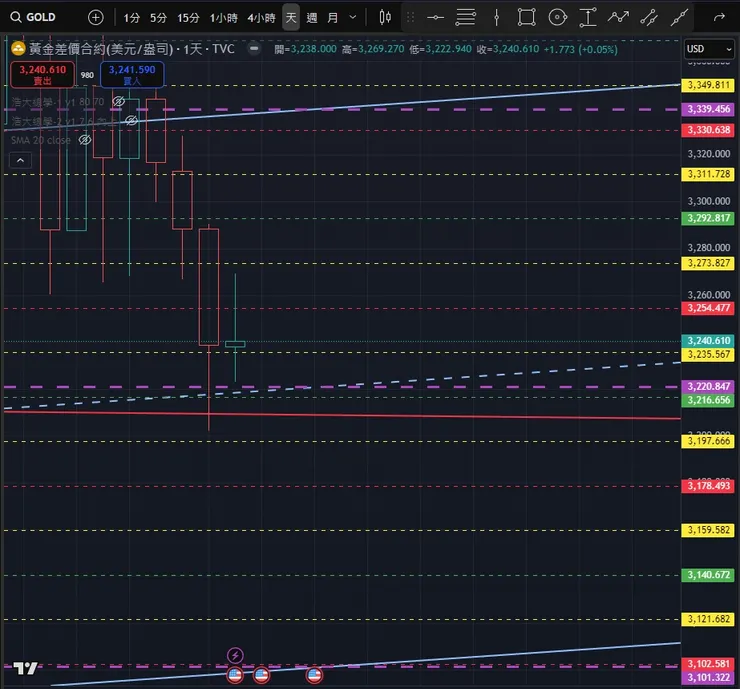Click the yellow 3,349.811 price label
This screenshot has width=740, height=689.
point(708,85)
